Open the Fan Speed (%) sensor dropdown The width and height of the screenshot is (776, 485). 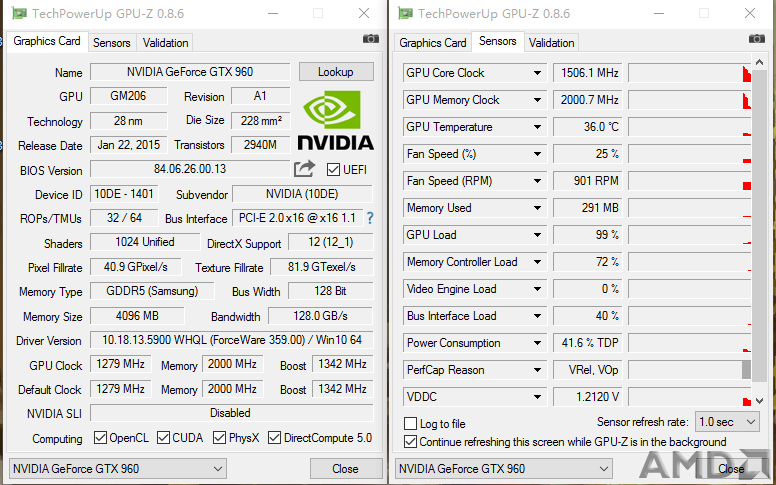[x=537, y=154]
